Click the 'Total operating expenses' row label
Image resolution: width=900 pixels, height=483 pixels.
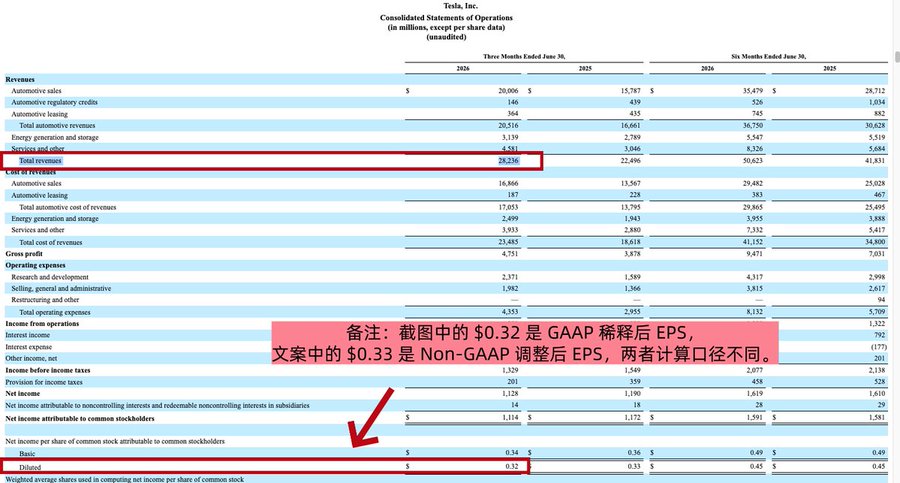55,312
